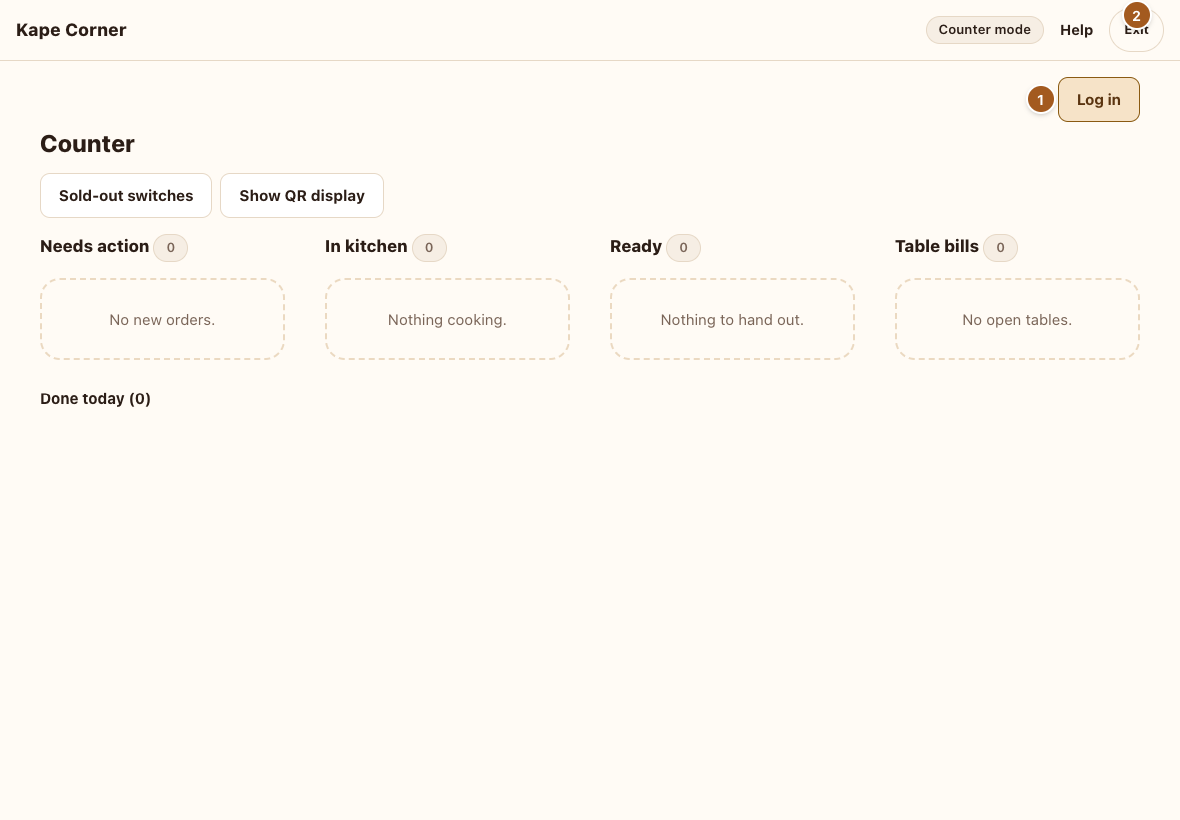Click the Counter mode pill
The width and height of the screenshot is (1180, 820).
pos(984,30)
